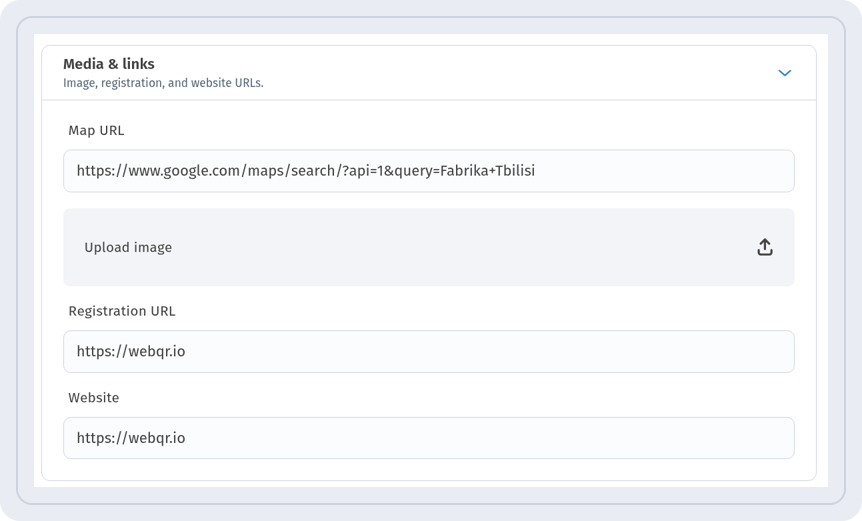Click the Upload image area
The height and width of the screenshot is (521, 862).
(x=429, y=247)
